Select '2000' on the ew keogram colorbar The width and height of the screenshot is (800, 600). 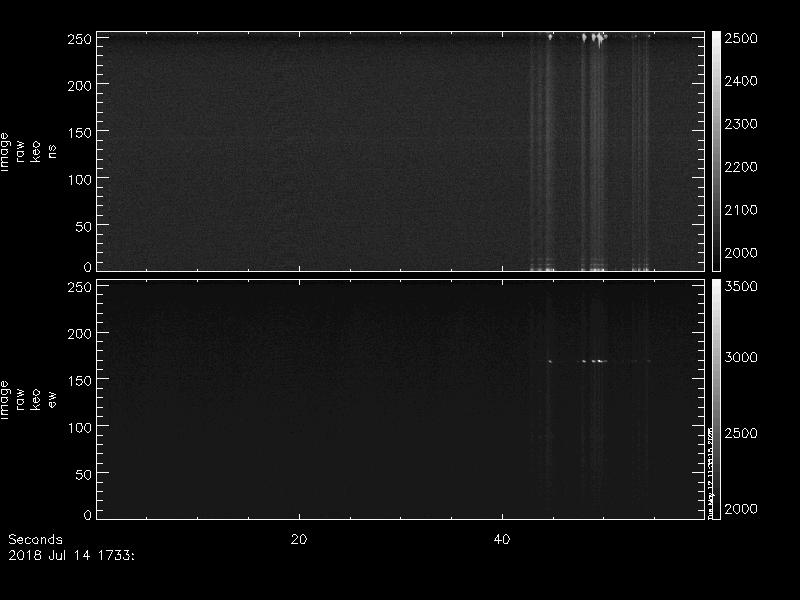point(741,509)
